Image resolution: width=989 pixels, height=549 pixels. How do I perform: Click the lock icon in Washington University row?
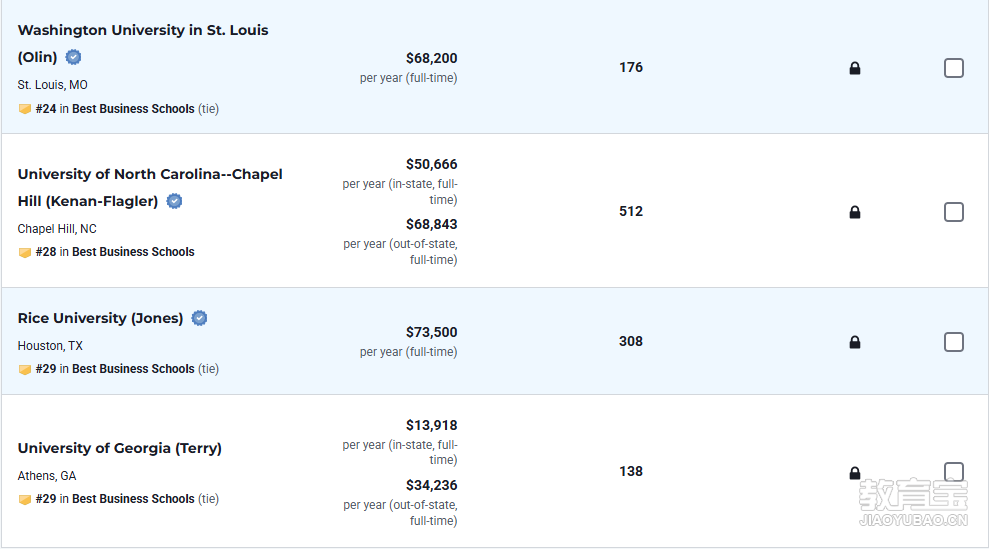pyautogui.click(x=855, y=68)
